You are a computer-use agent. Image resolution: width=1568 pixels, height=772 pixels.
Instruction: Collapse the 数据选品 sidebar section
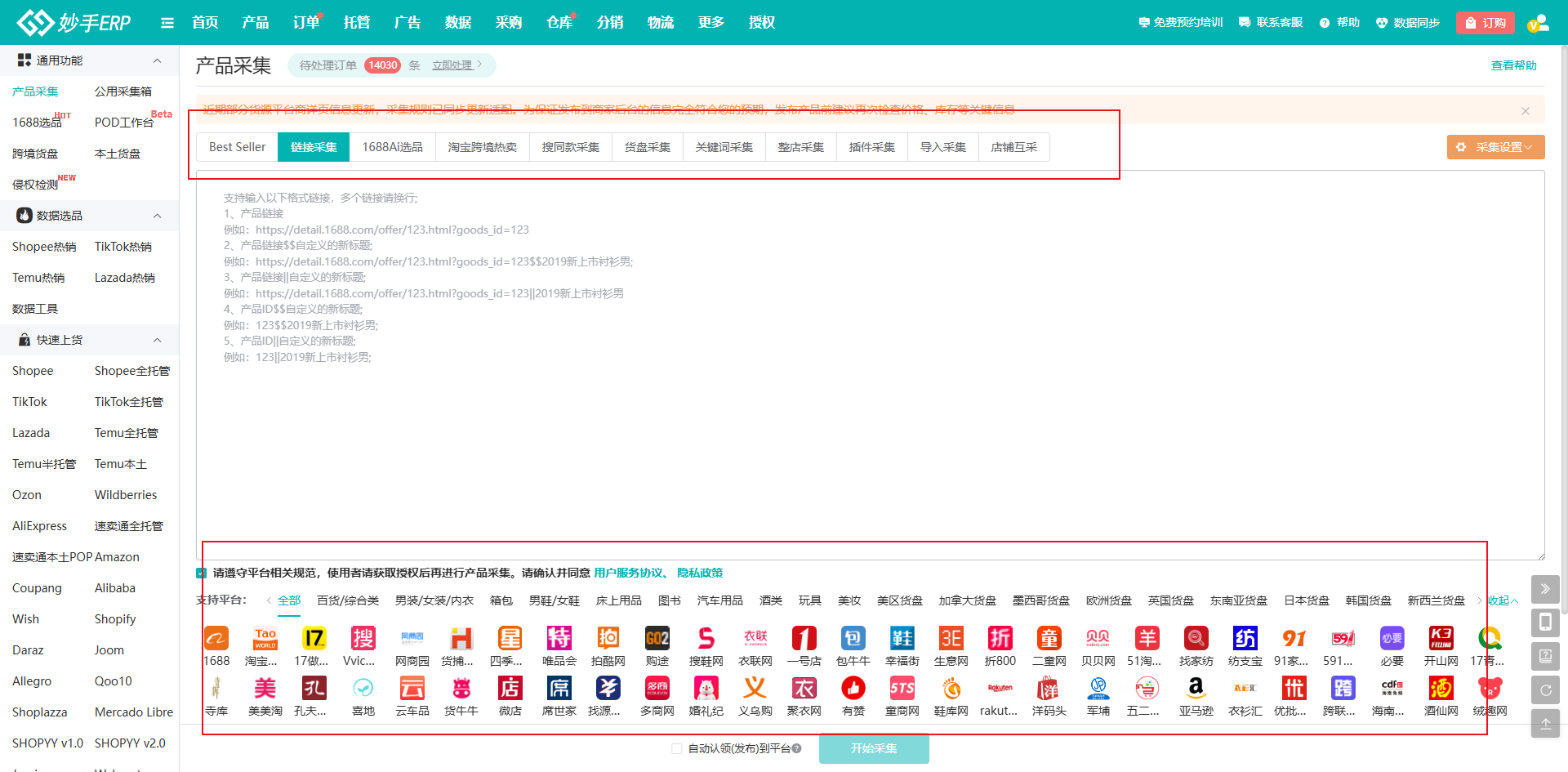pos(157,216)
